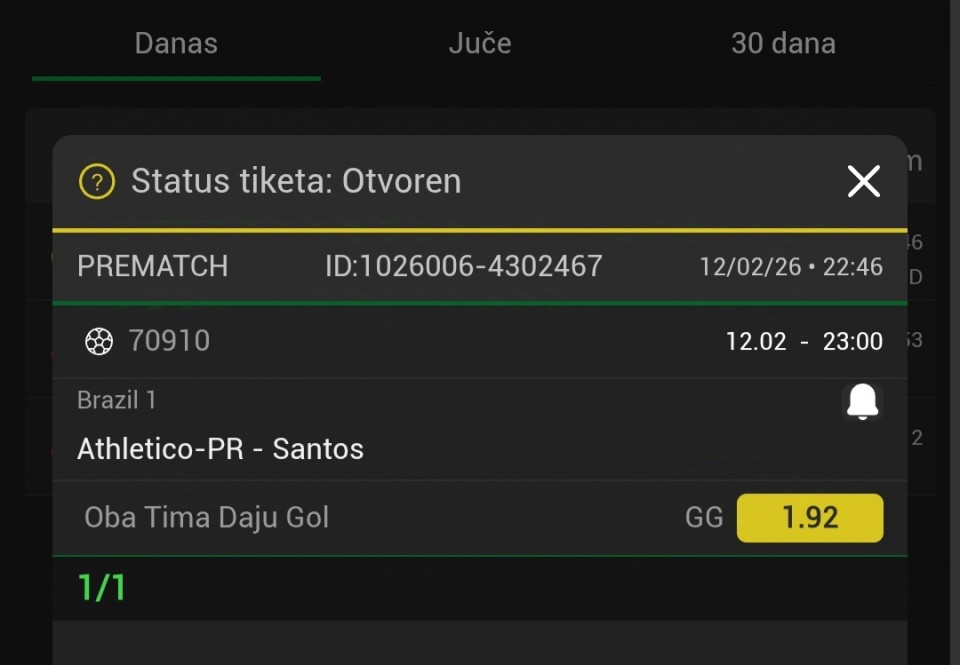Click the yellow question mark status icon
This screenshot has height=665, width=960.
point(97,182)
